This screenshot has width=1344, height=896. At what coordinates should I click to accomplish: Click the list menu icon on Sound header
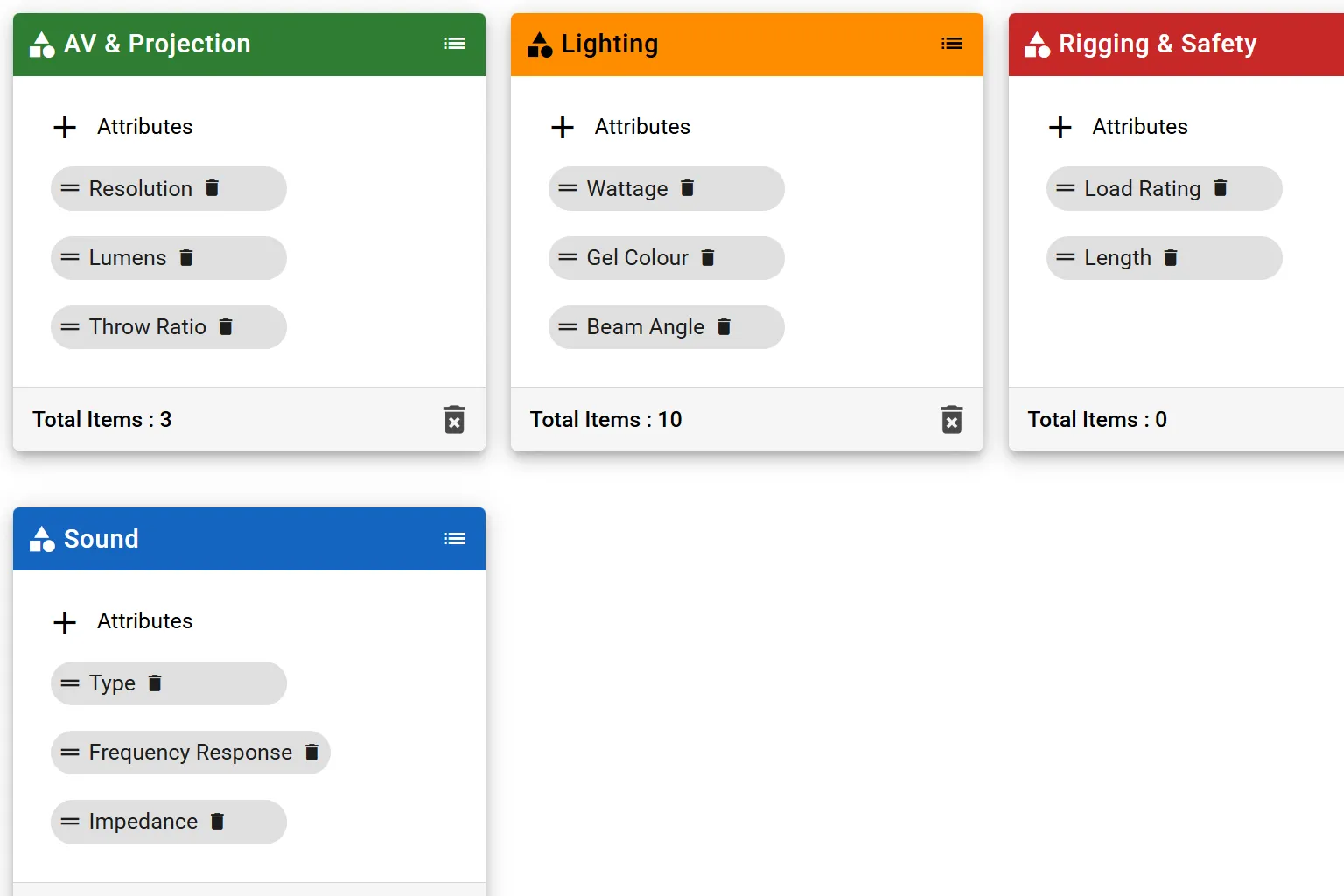[x=454, y=538]
